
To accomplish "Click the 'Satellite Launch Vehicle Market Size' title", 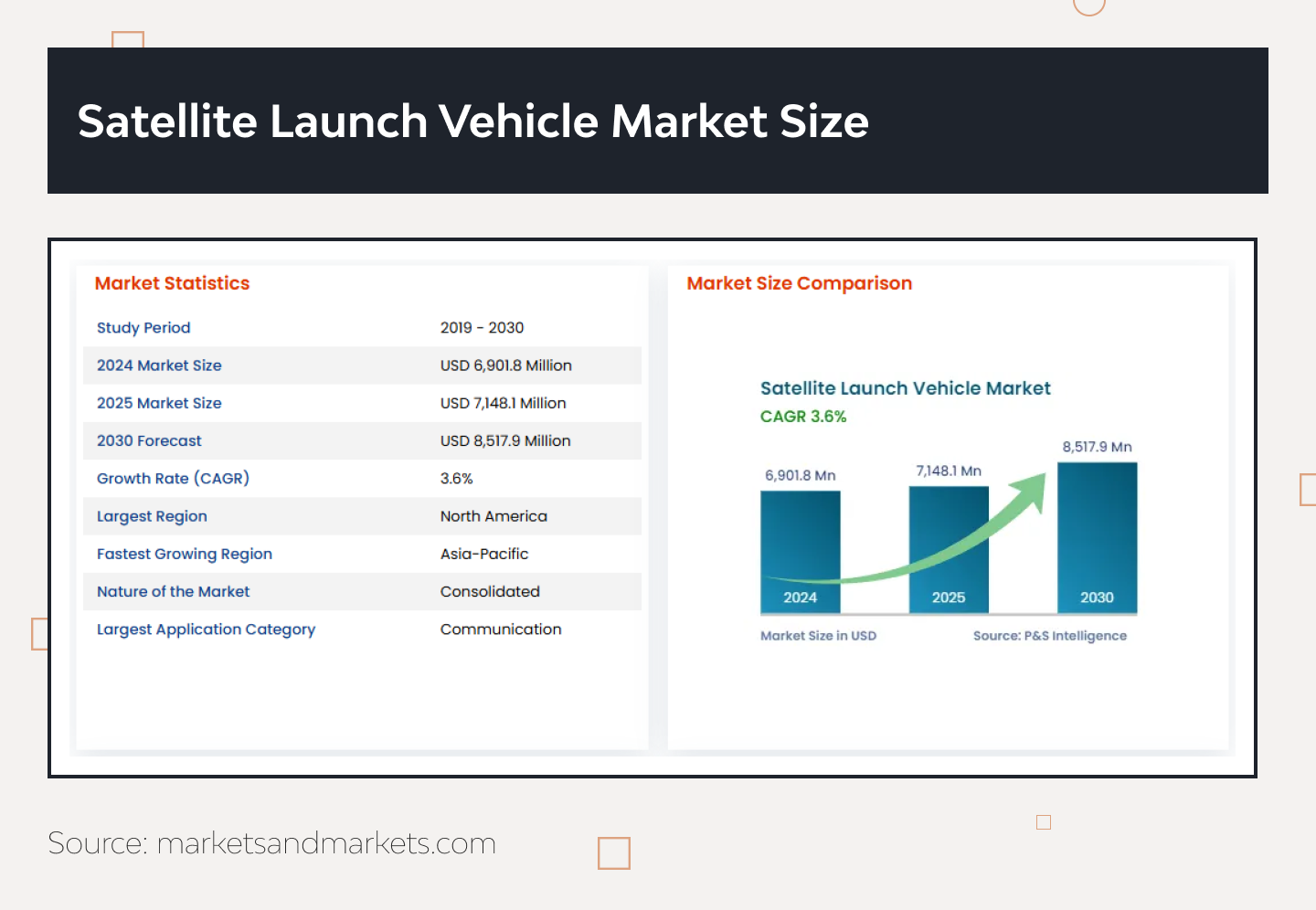I will tap(472, 121).
